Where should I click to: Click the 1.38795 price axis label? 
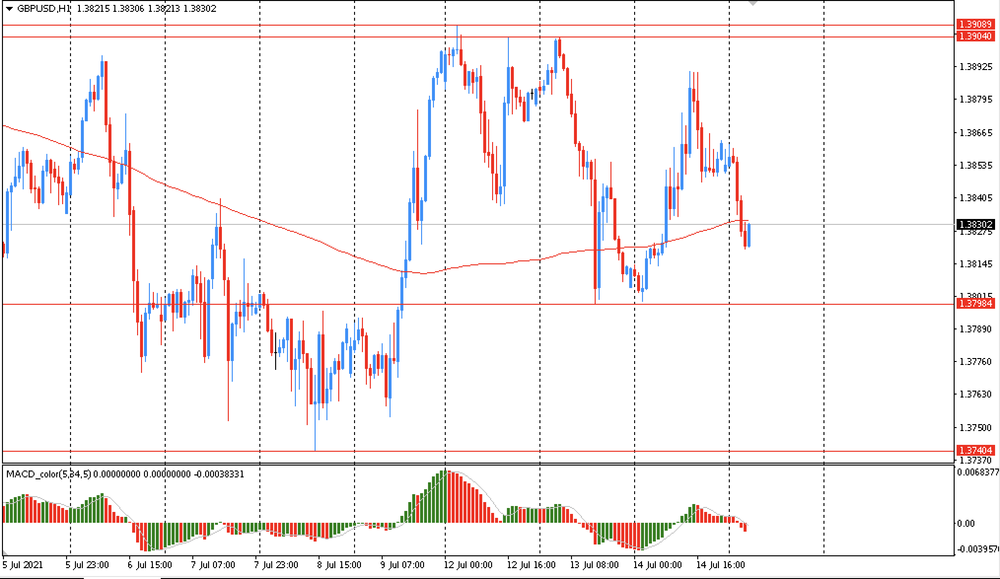coord(976,99)
